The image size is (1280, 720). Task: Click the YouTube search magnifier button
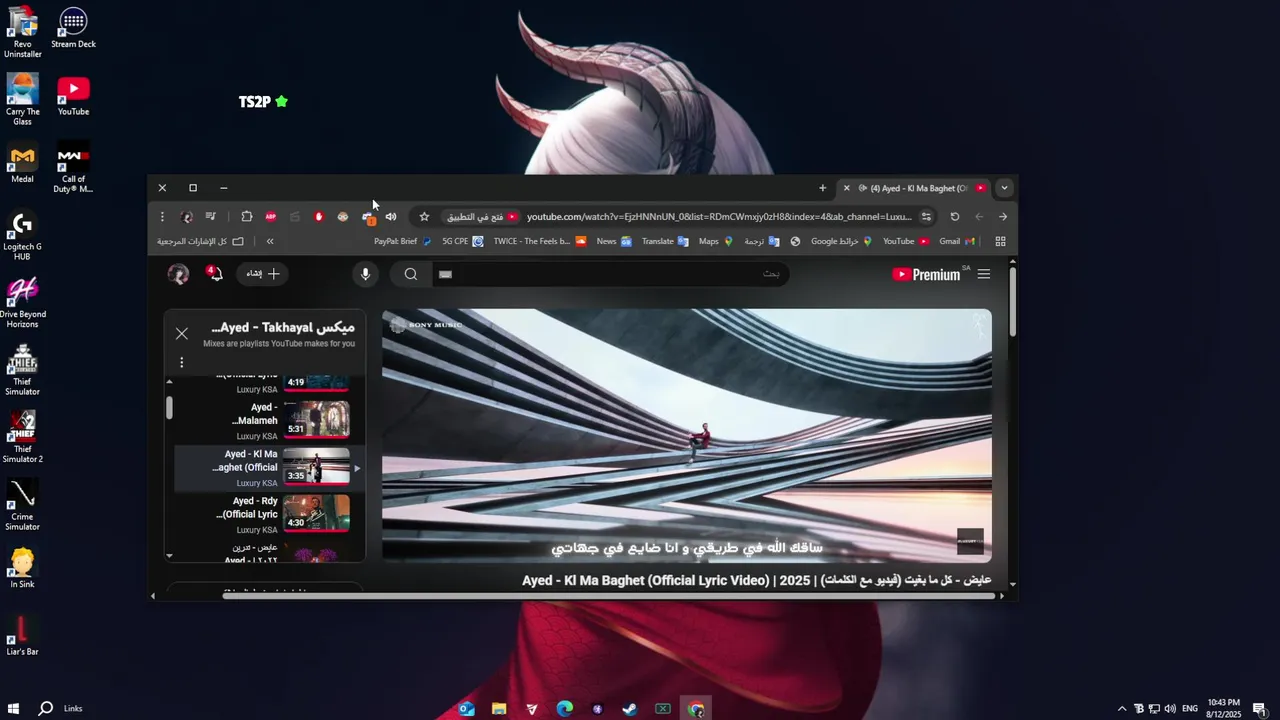point(411,274)
